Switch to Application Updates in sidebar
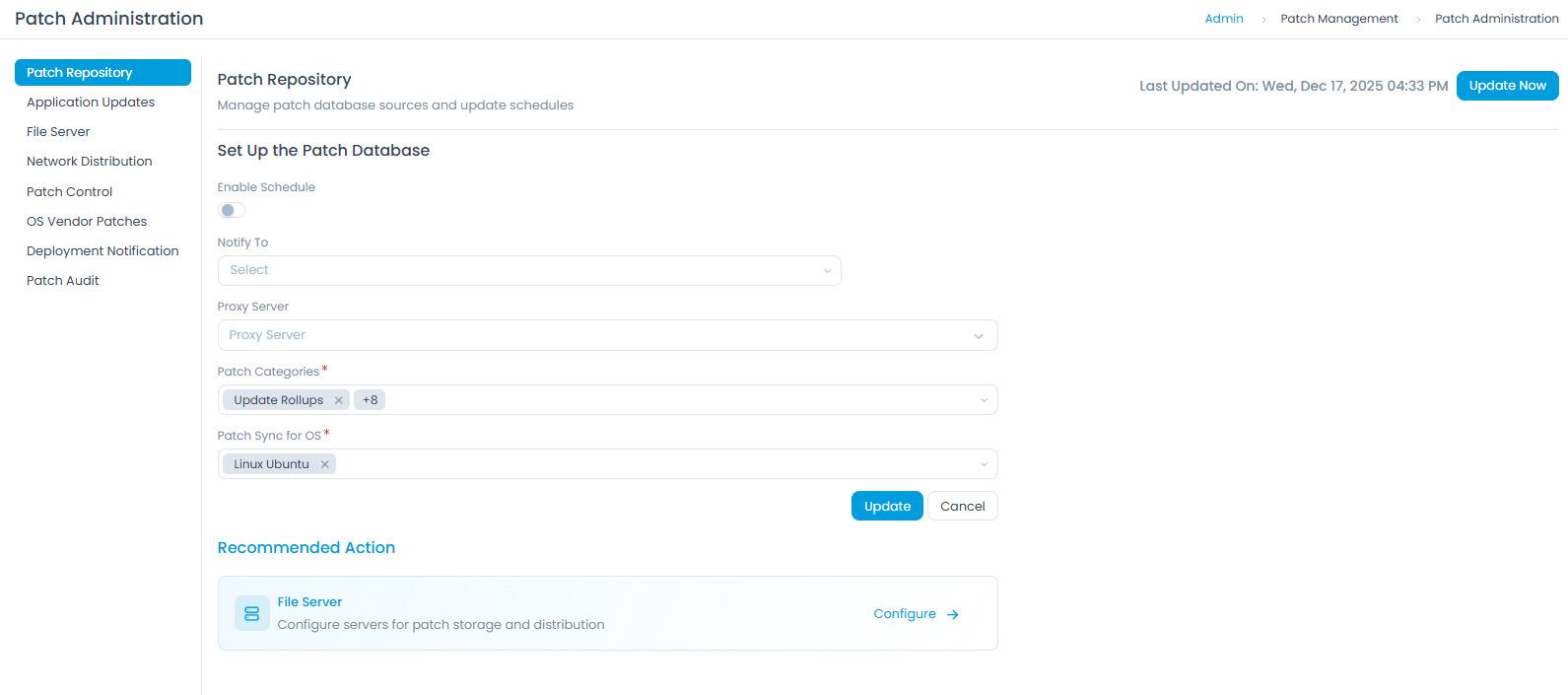This screenshot has height=695, width=1568. (x=90, y=102)
